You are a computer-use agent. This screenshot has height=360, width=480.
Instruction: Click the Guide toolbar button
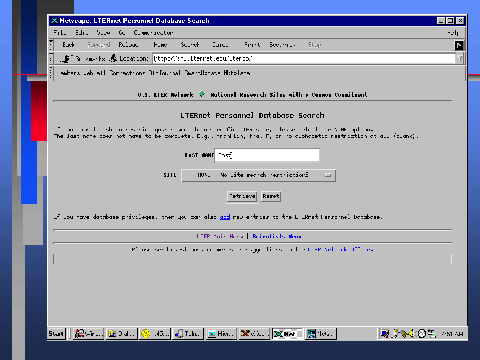(x=220, y=45)
